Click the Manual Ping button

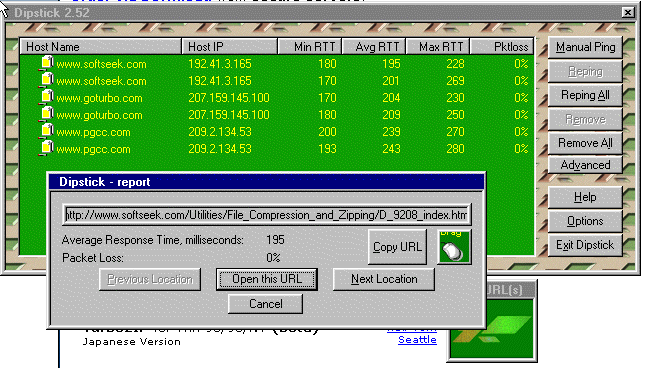pyautogui.click(x=585, y=47)
